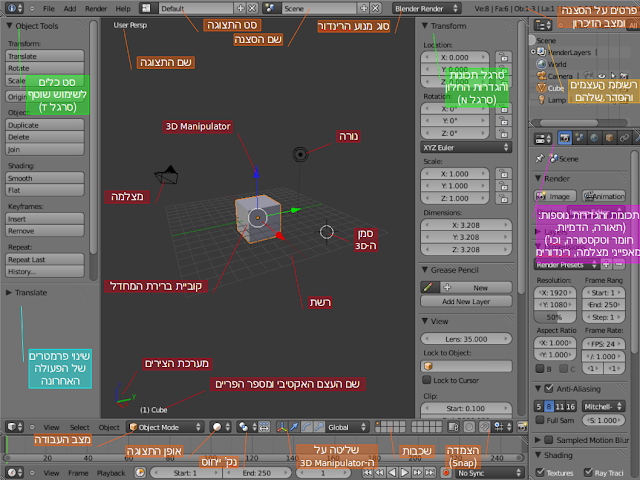Switch to the Object properties tab

point(609,138)
